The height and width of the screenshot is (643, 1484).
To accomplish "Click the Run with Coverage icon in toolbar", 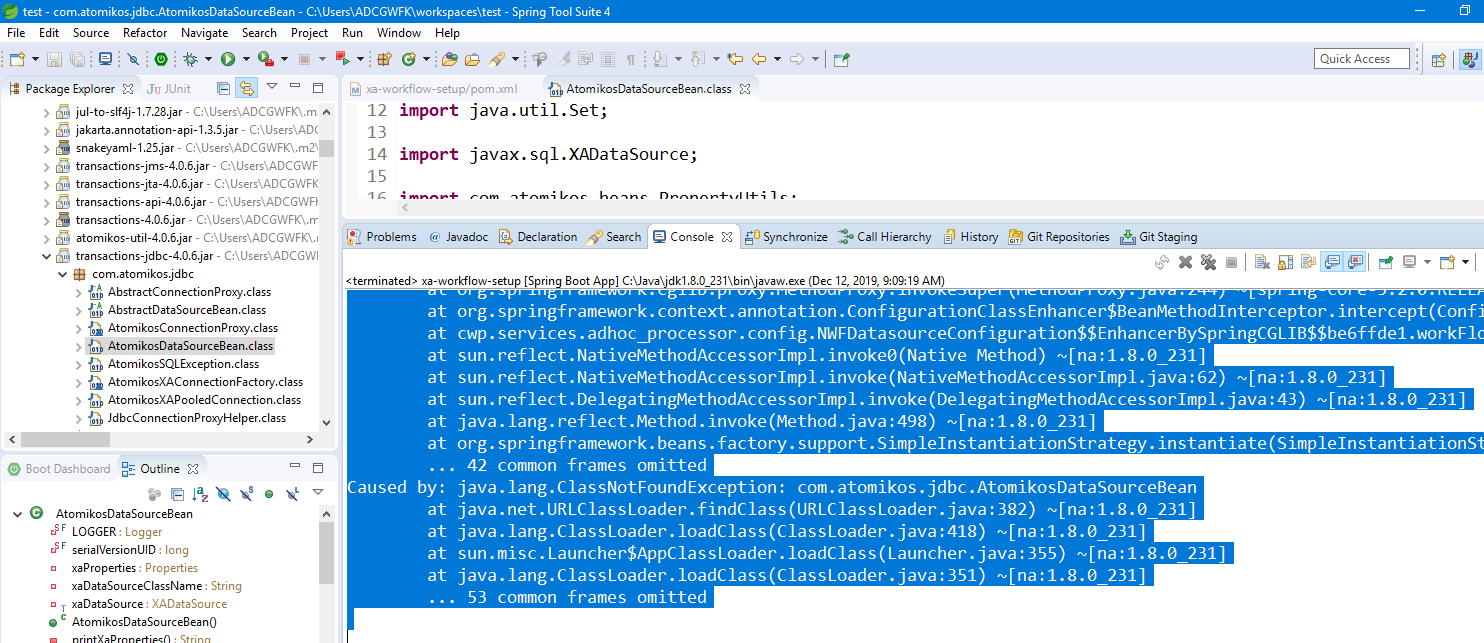I will pos(265,59).
